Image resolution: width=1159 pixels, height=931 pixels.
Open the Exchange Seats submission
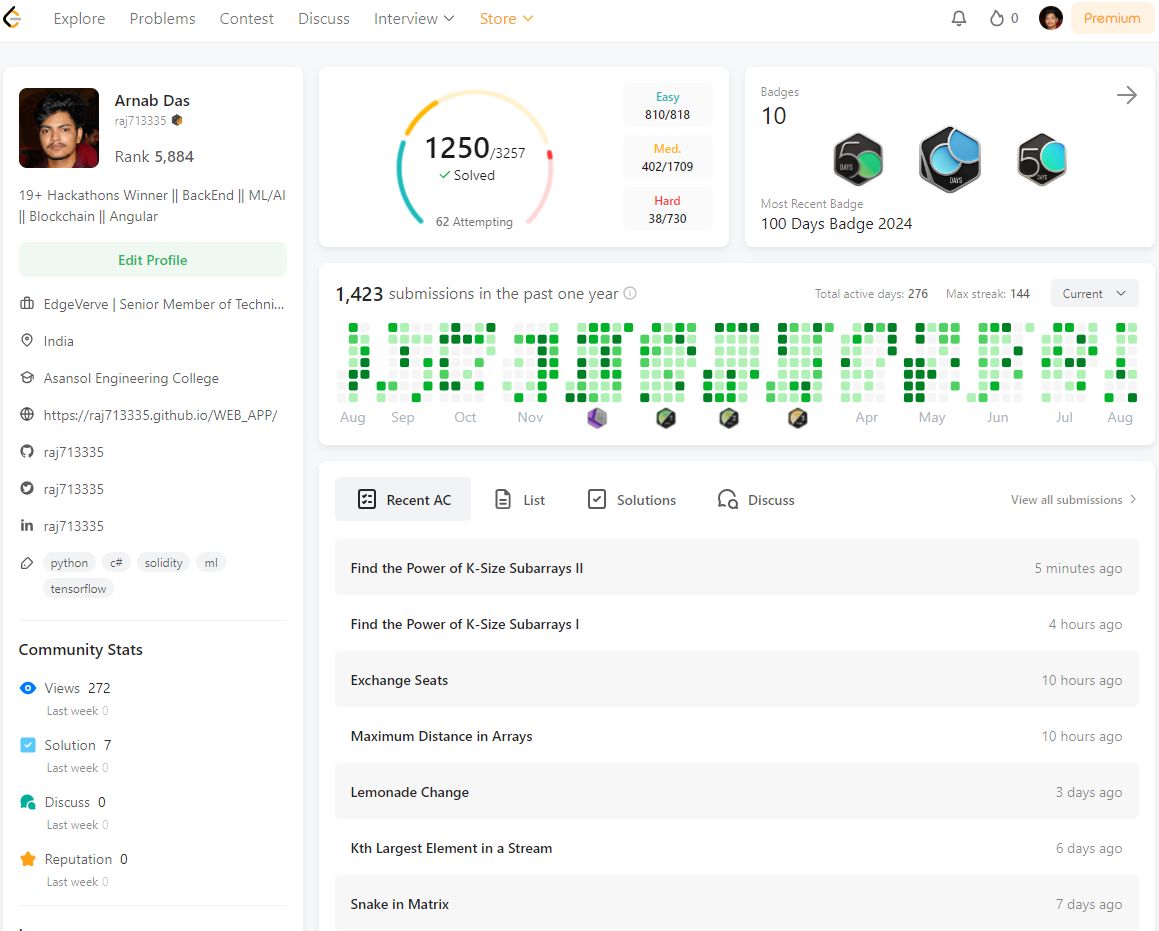[736, 680]
